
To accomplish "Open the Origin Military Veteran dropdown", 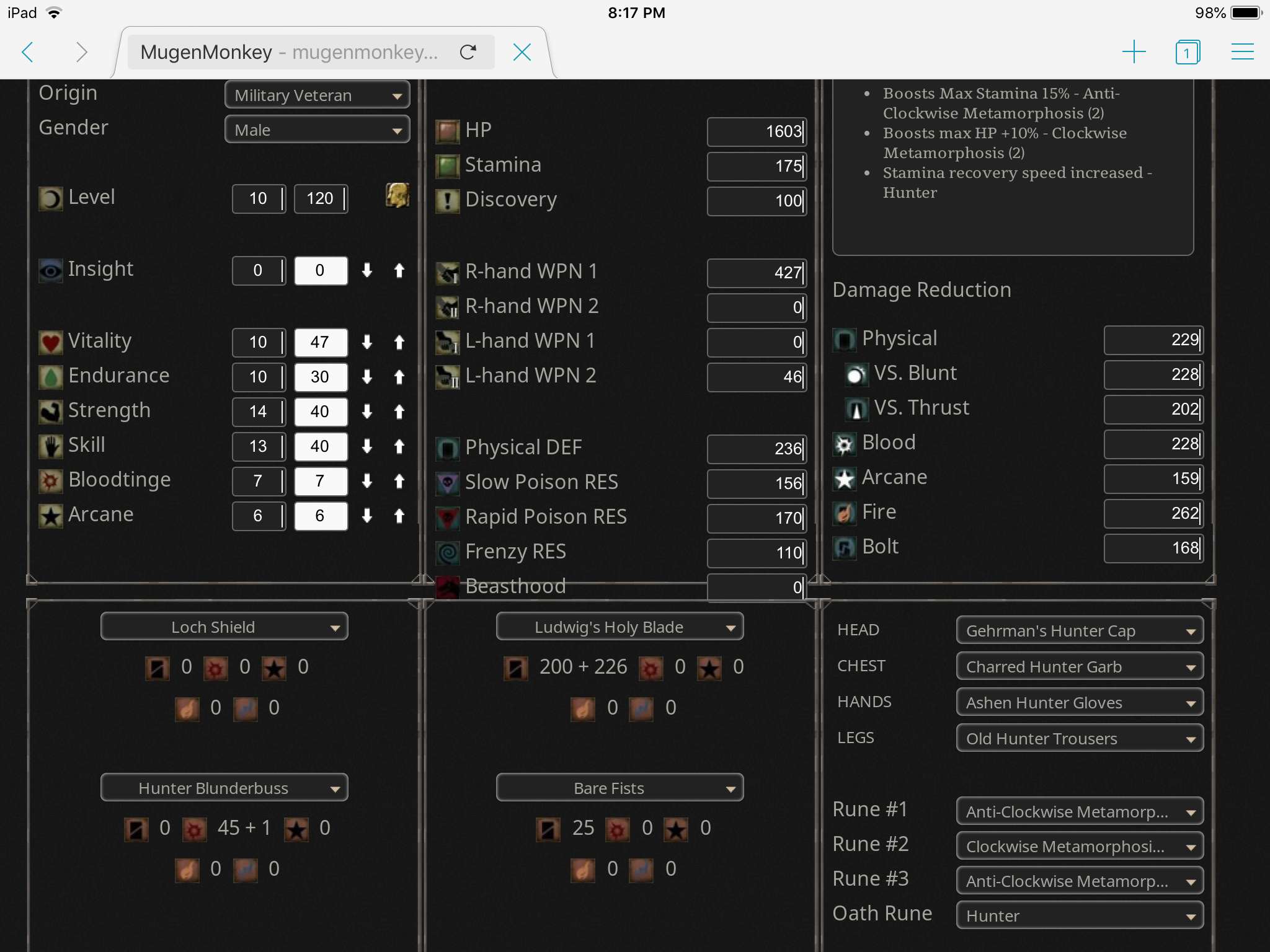I will click(317, 95).
